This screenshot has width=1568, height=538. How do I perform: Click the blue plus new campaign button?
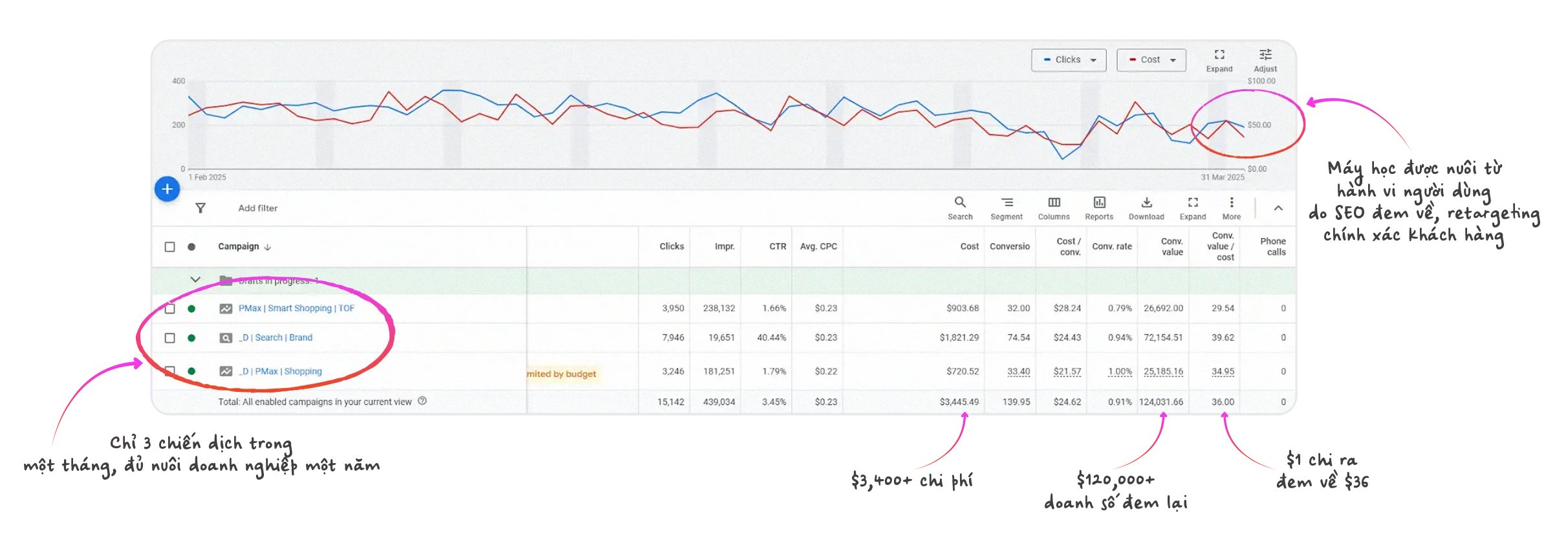coord(167,189)
